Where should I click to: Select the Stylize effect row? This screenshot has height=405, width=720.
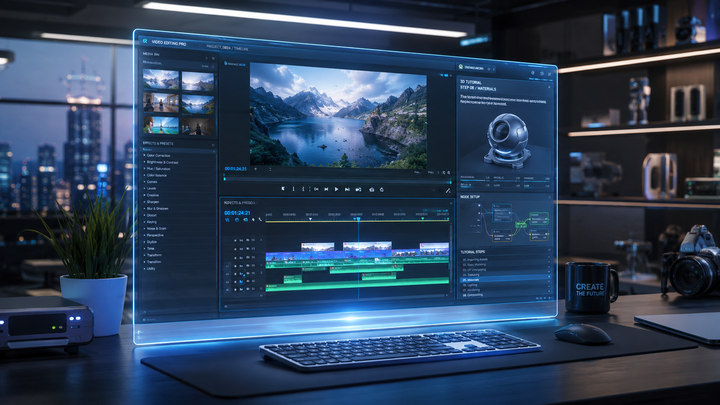[x=179, y=242]
